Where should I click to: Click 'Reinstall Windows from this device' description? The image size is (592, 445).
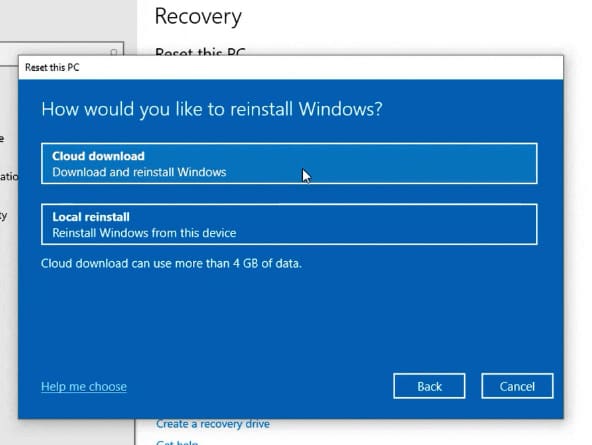pyautogui.click(x=144, y=233)
